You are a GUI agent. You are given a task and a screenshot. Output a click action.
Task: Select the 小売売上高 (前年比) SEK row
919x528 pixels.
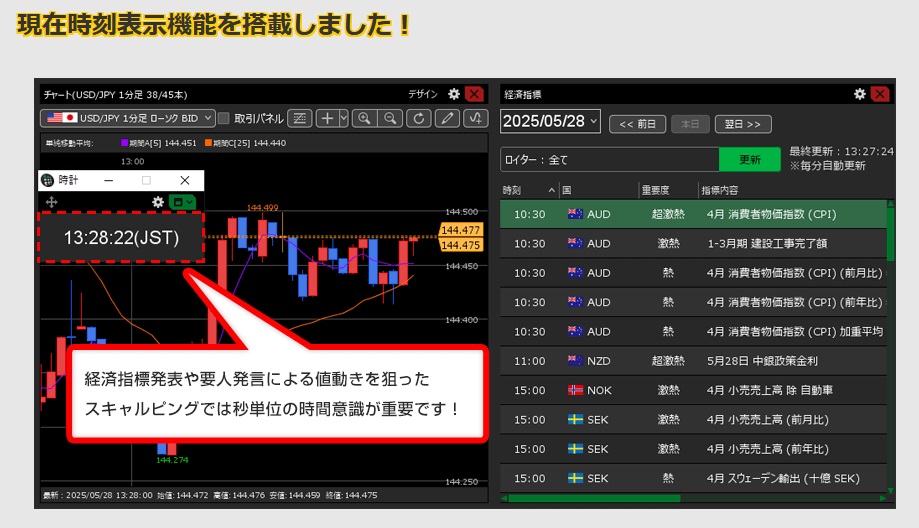point(693,449)
